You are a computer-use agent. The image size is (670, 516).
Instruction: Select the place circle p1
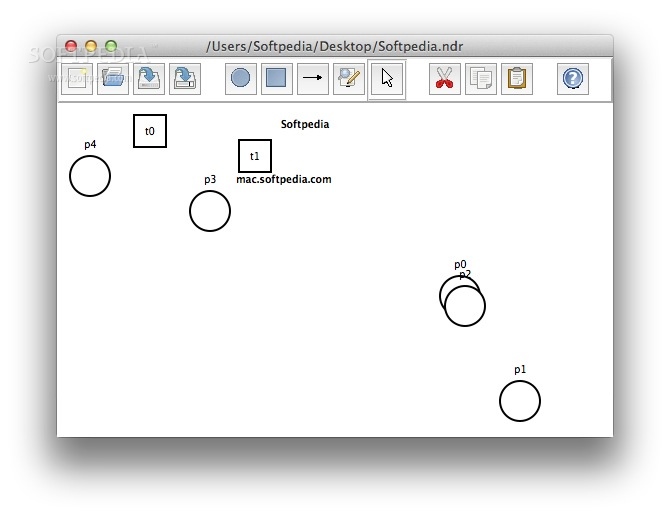pyautogui.click(x=520, y=401)
